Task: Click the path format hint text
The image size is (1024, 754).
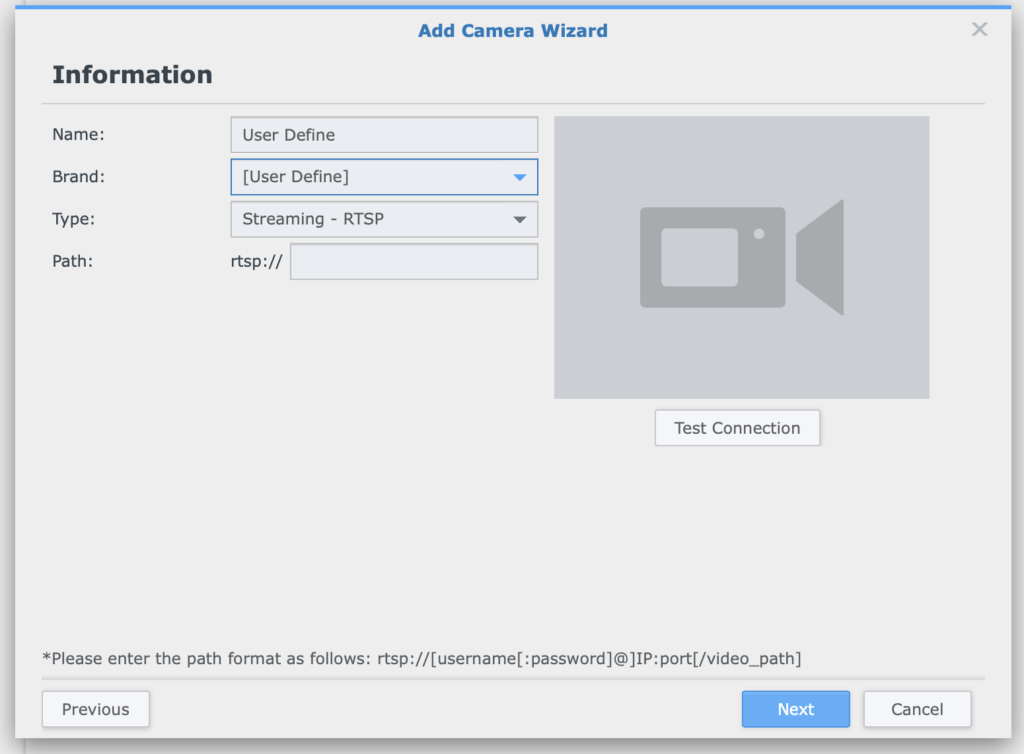Action: [422, 658]
